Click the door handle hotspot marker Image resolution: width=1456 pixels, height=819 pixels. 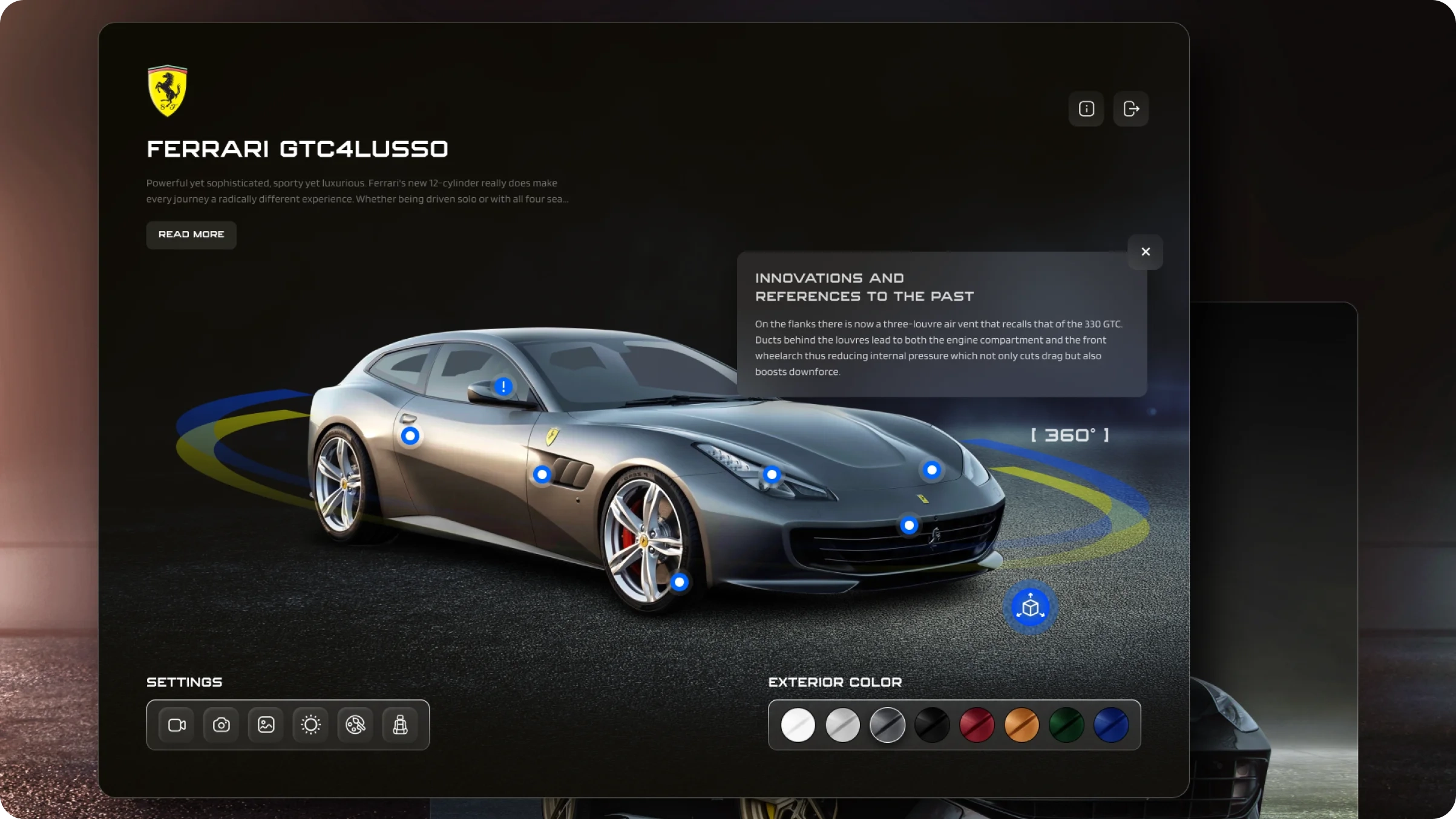point(409,435)
